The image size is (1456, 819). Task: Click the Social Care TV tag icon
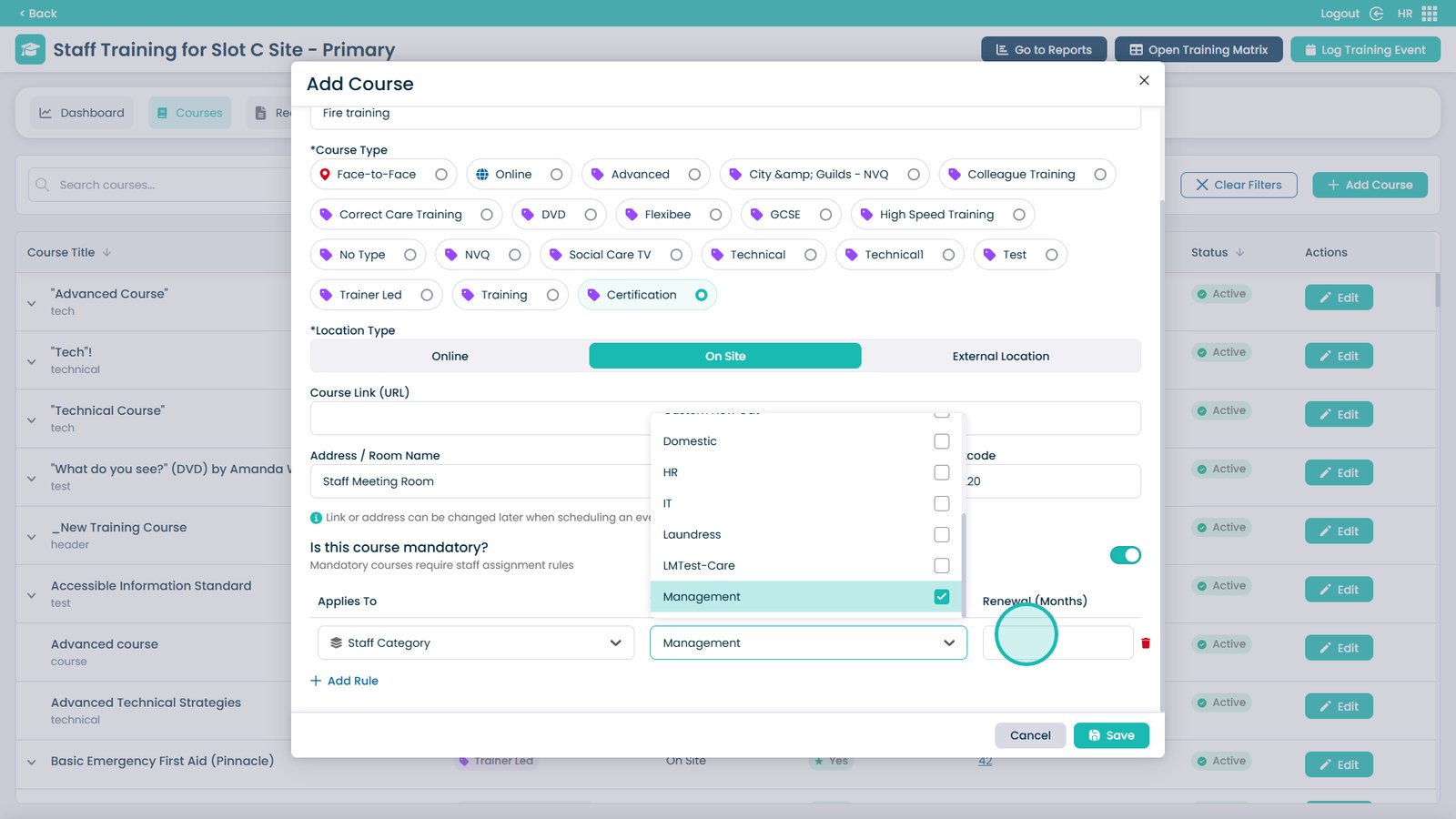point(556,255)
